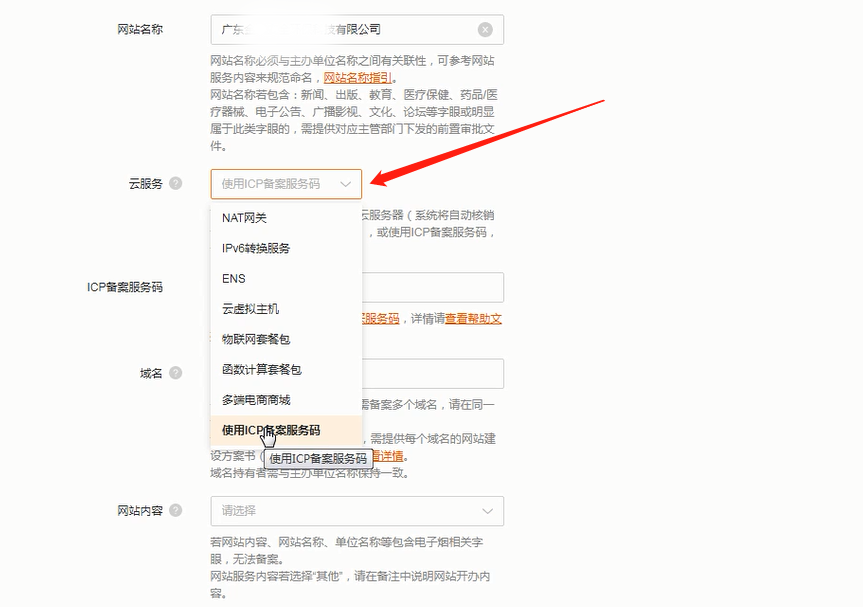The width and height of the screenshot is (863, 607).
Task: Click the help icon beside 云服务 label
Action: pos(177,184)
